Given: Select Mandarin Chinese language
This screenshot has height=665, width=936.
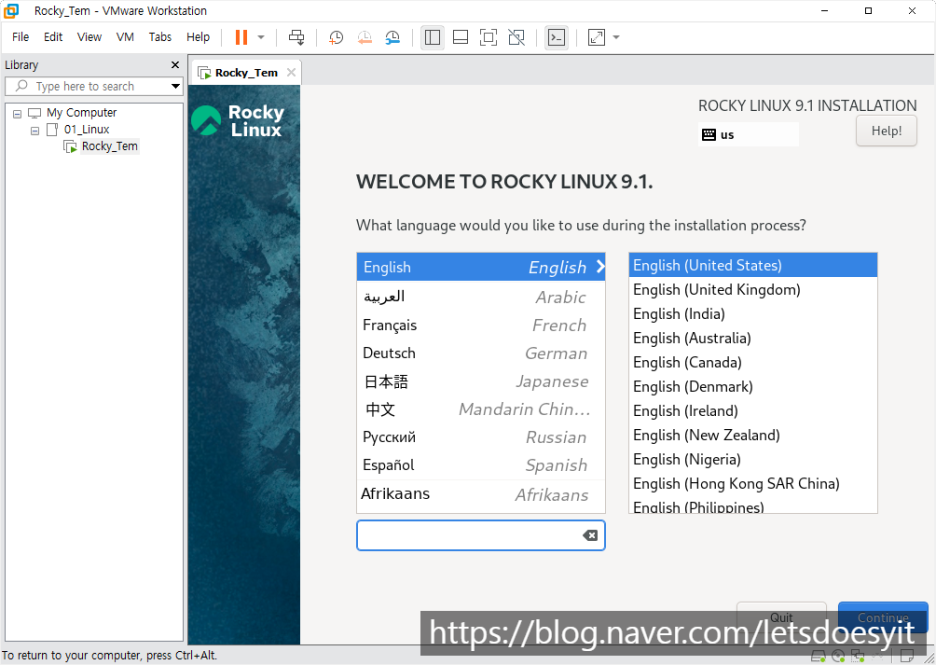Looking at the screenshot, I should point(481,409).
